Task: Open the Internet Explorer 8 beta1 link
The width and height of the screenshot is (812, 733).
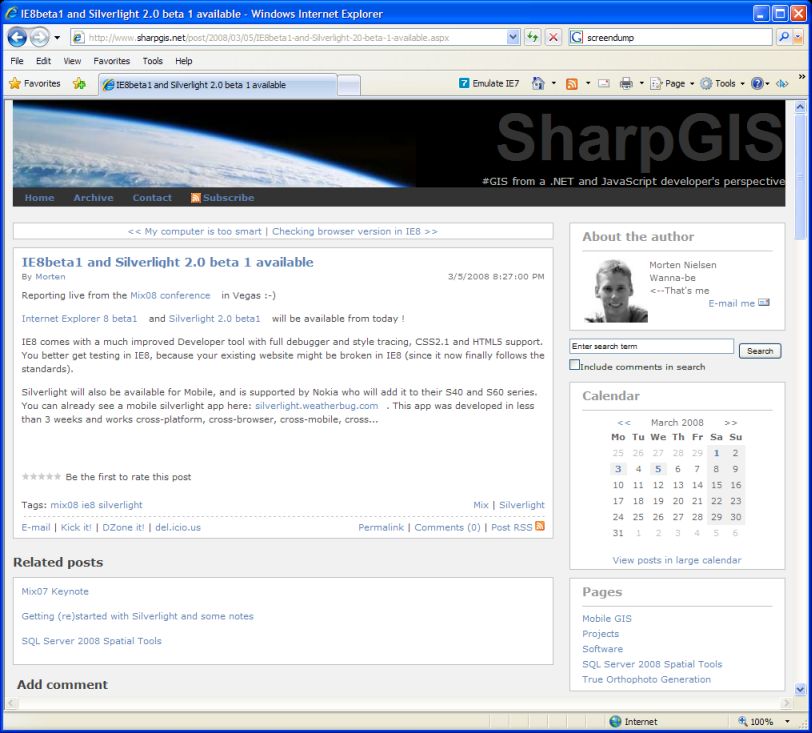Action: tap(79, 319)
